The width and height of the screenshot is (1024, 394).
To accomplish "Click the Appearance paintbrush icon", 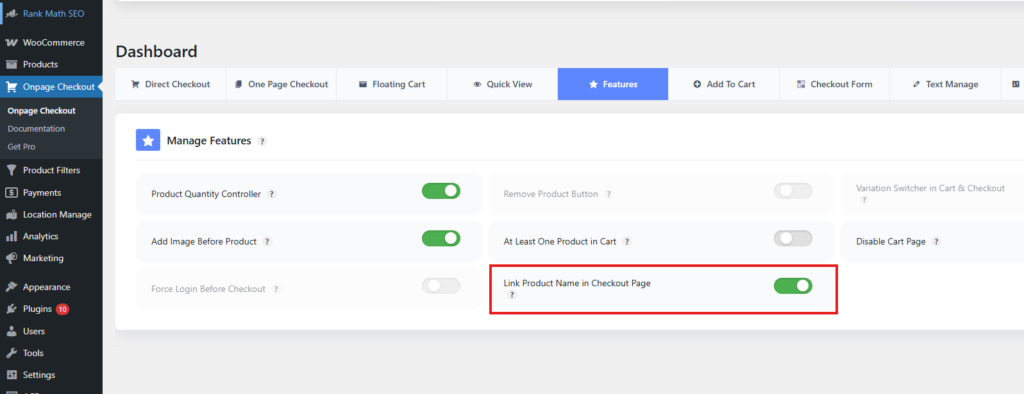I will coord(11,287).
